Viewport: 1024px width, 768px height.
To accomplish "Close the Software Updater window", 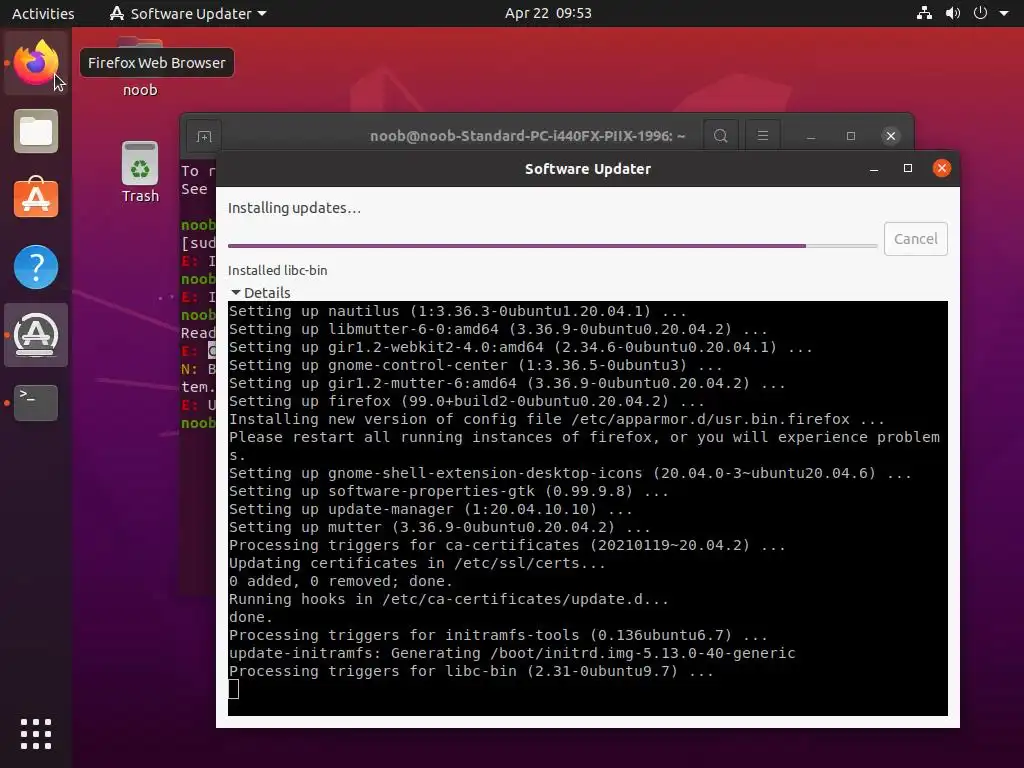I will click(x=942, y=168).
